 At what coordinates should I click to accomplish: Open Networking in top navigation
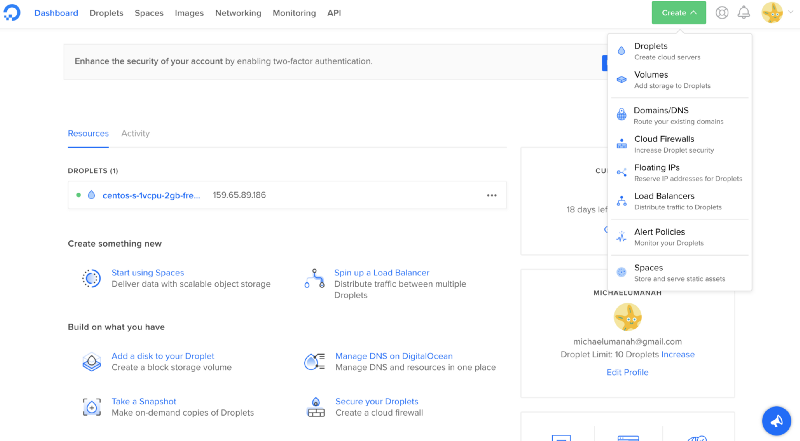pyautogui.click(x=238, y=13)
